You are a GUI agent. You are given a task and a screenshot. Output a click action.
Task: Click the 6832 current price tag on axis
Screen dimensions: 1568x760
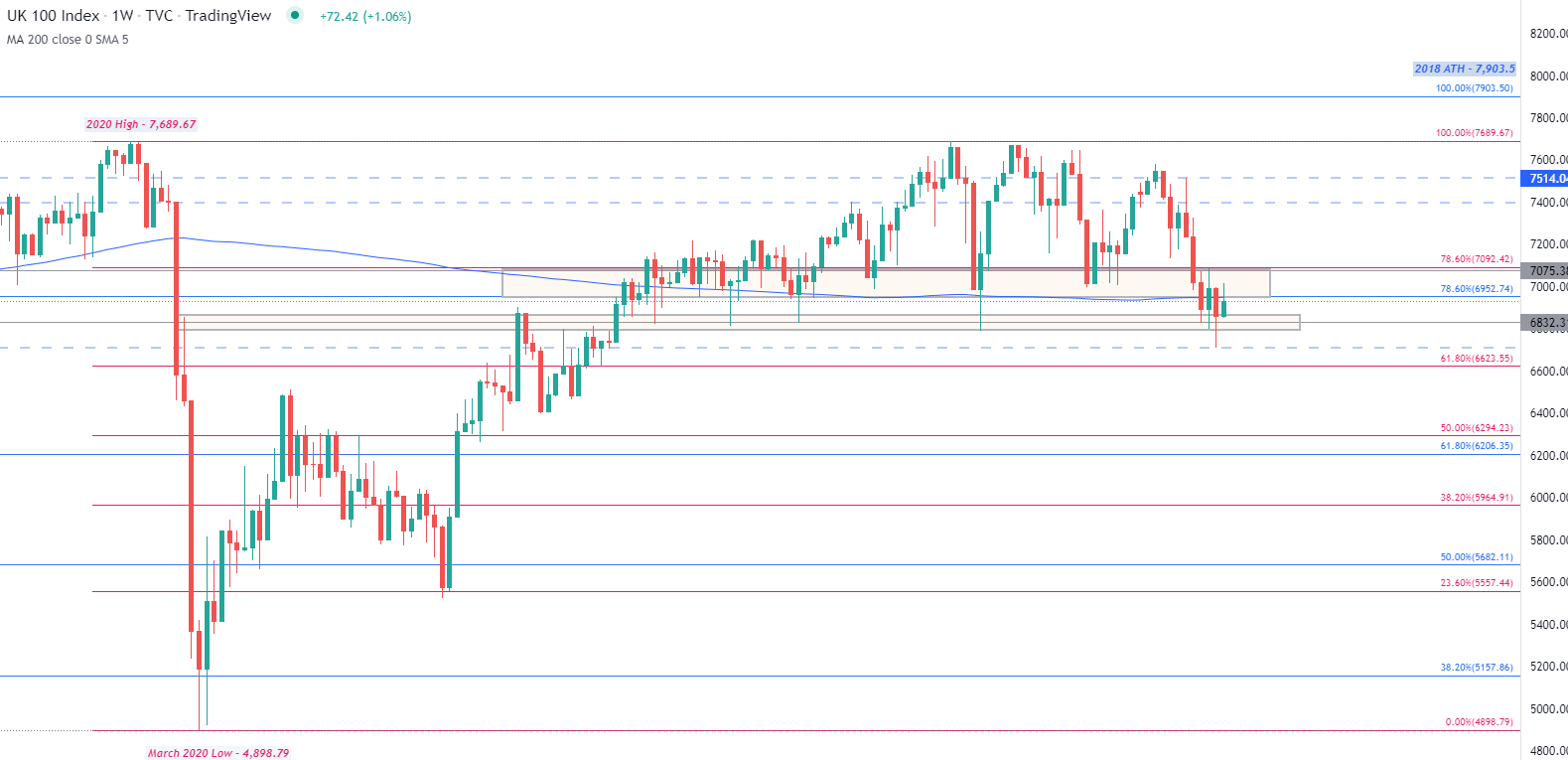pos(1547,323)
